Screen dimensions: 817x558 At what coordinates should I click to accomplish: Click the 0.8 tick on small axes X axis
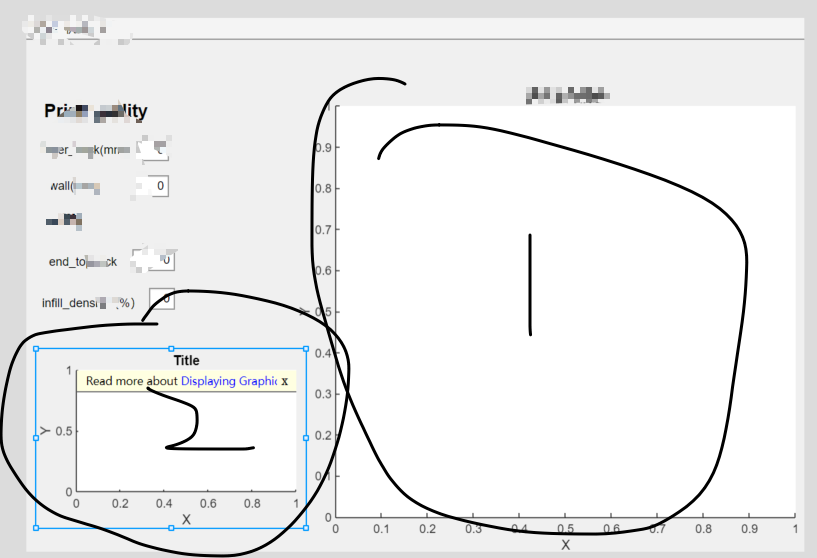(252, 503)
